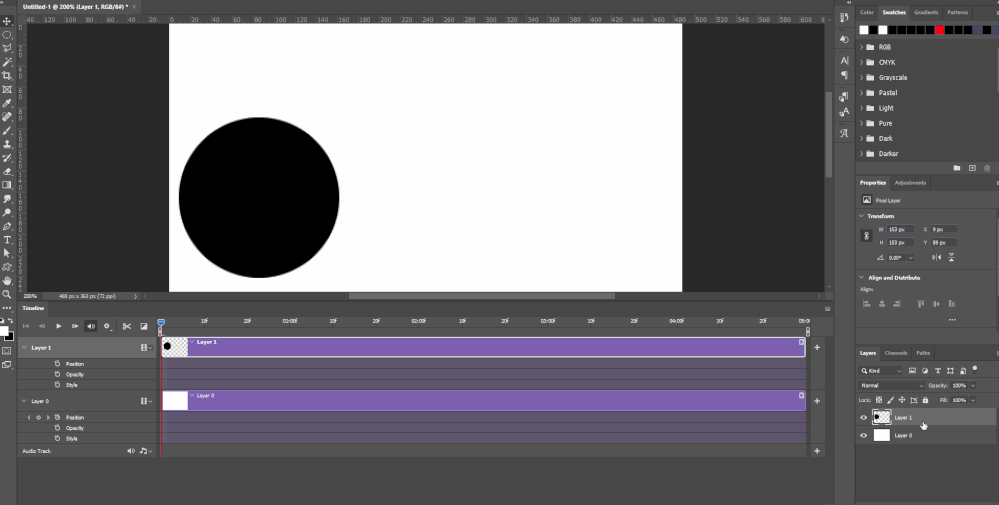Image resolution: width=999 pixels, height=505 pixels.
Task: Select the Gradient tool
Action: pos(7,185)
